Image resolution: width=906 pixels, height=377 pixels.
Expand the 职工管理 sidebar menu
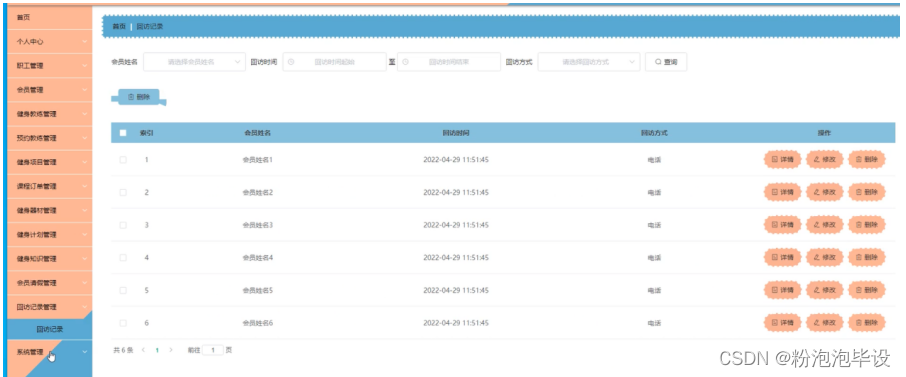[x=49, y=66]
